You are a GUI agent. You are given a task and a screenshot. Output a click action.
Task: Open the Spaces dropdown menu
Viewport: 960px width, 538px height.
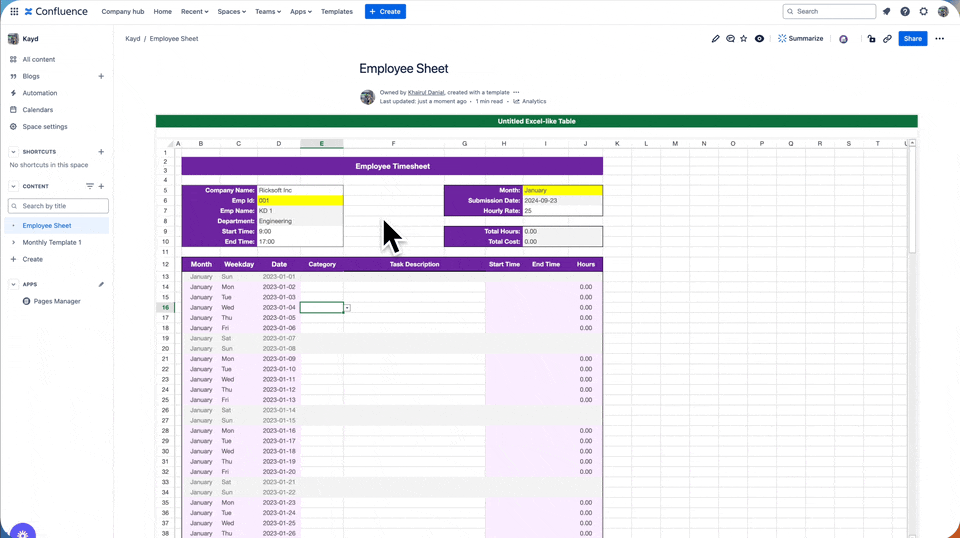point(231,12)
